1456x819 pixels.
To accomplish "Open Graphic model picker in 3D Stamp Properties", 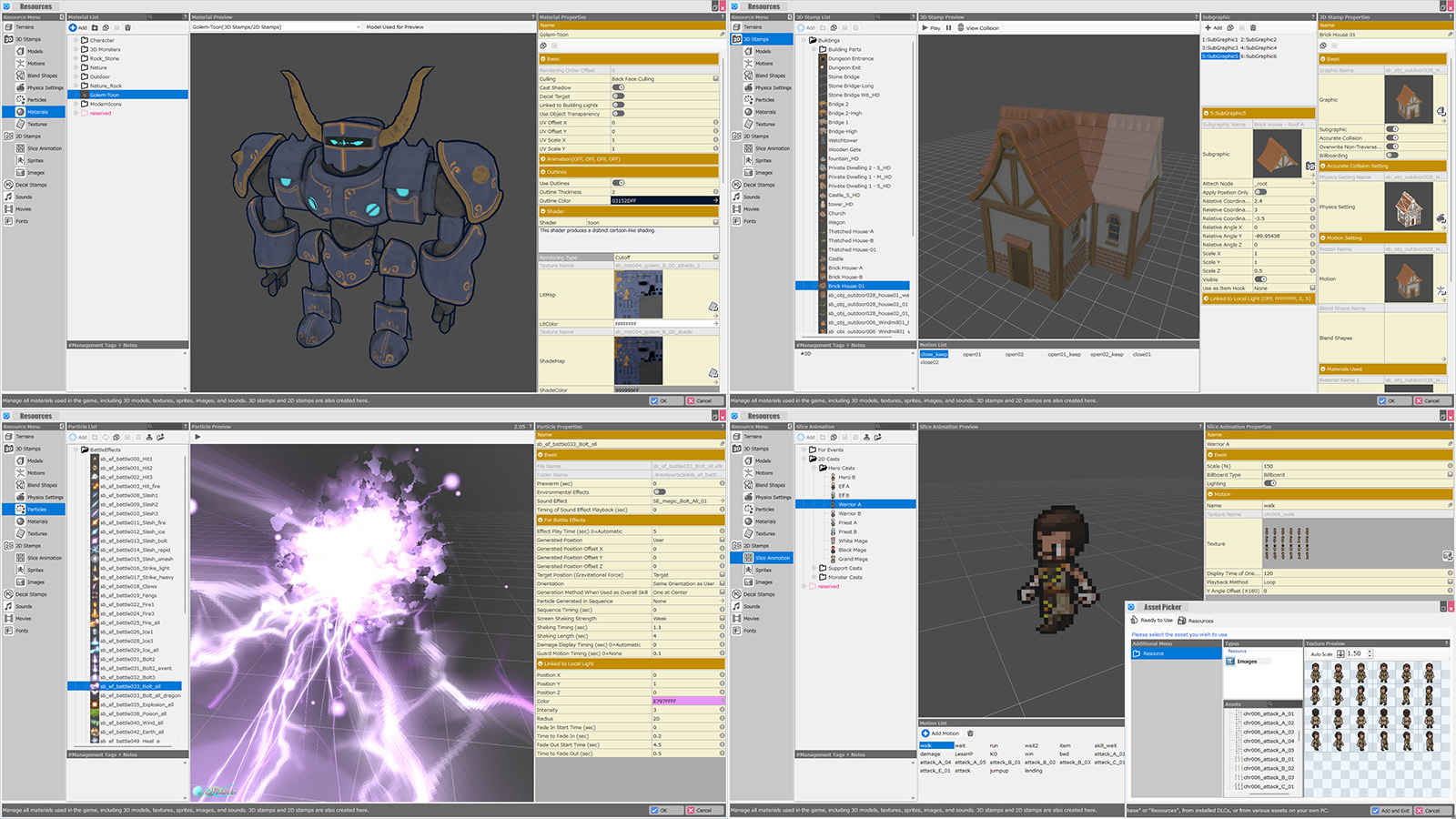I will click(1441, 112).
